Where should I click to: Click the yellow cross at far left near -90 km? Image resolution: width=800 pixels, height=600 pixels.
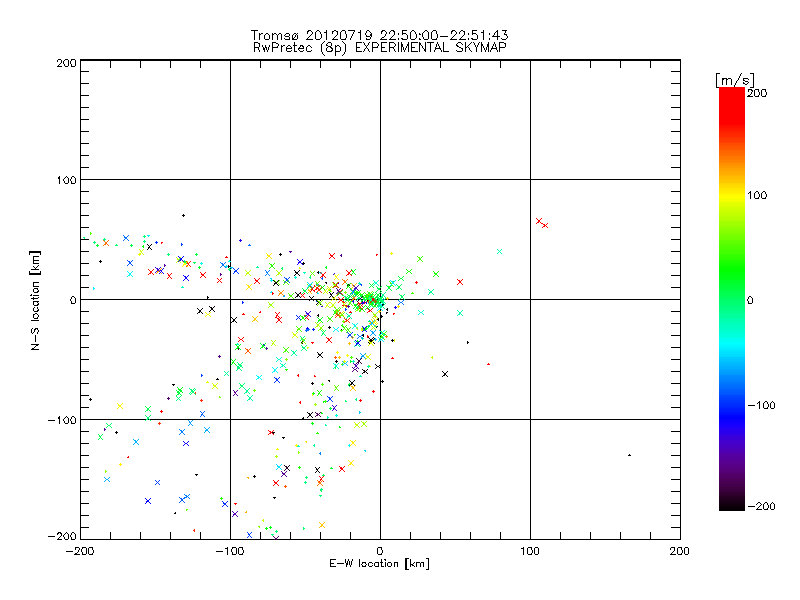[x=120, y=405]
